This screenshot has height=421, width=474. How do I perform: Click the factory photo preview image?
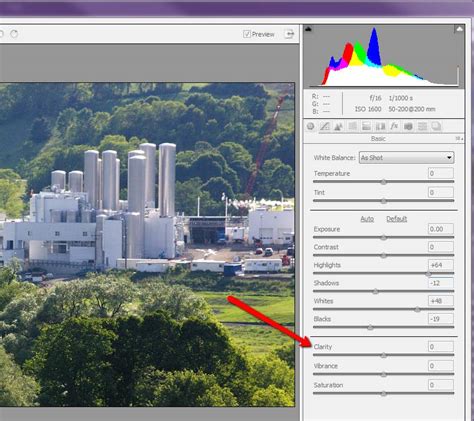147,245
